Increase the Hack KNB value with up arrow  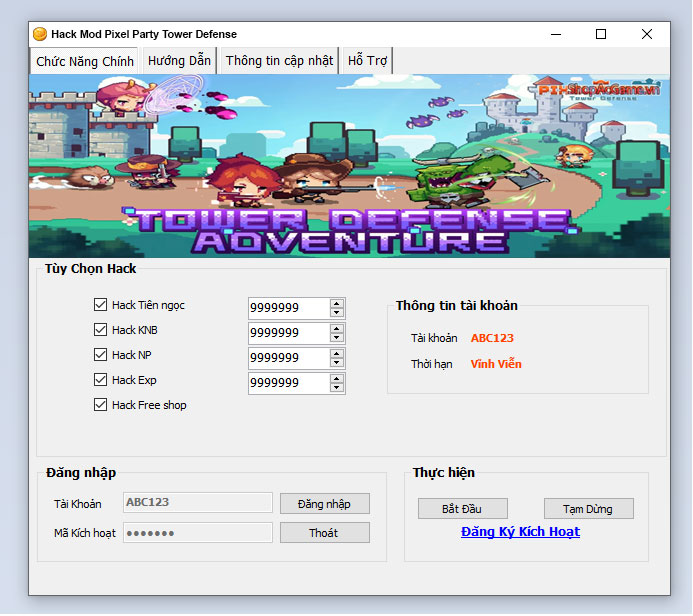[x=337, y=329]
